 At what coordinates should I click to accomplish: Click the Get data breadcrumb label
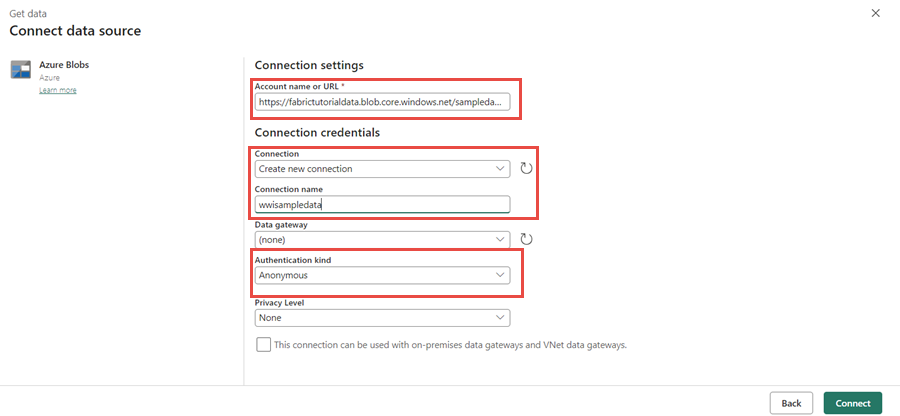pos(29,13)
